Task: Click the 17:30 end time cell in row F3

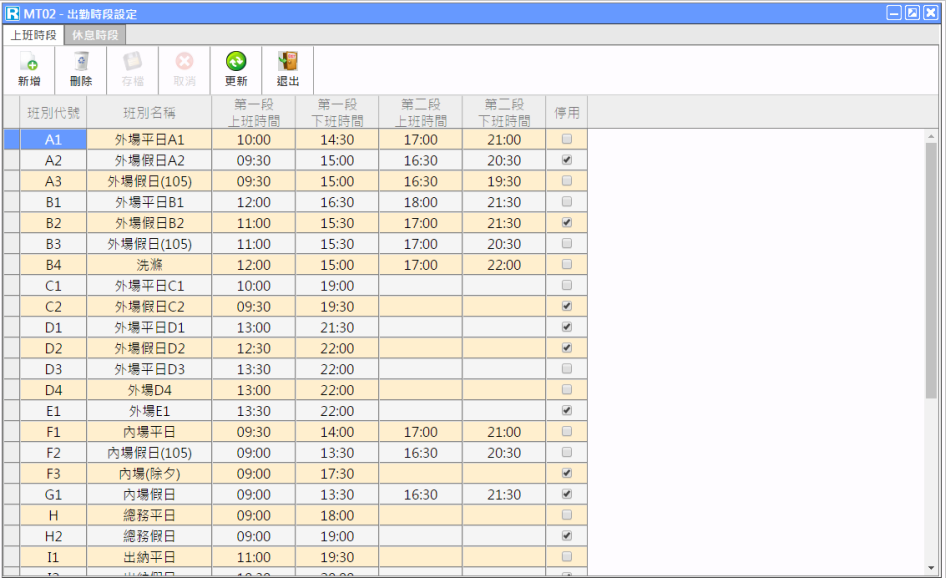Action: (x=337, y=474)
